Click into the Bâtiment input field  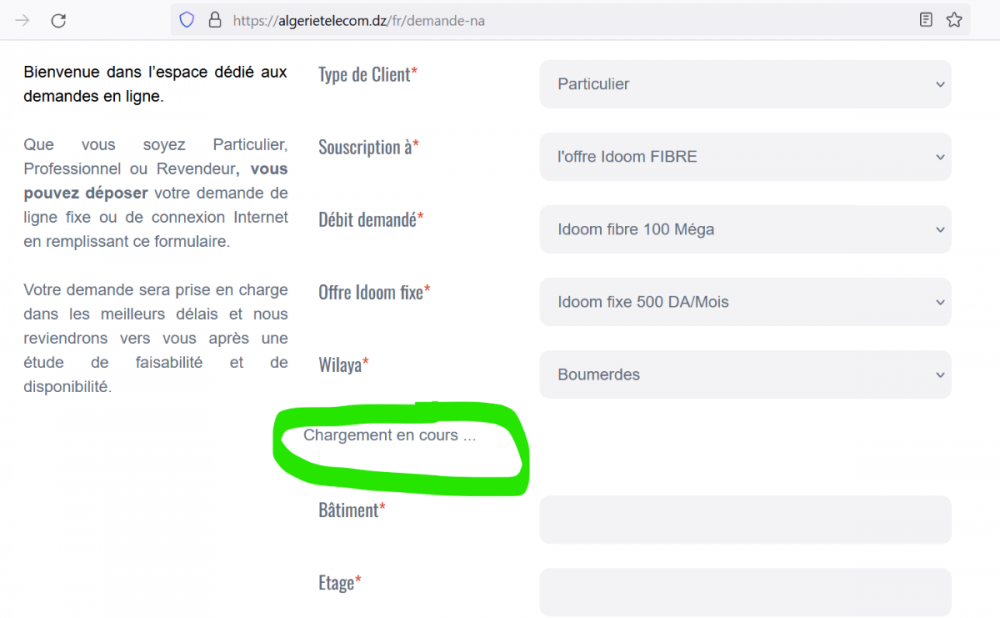pos(745,520)
